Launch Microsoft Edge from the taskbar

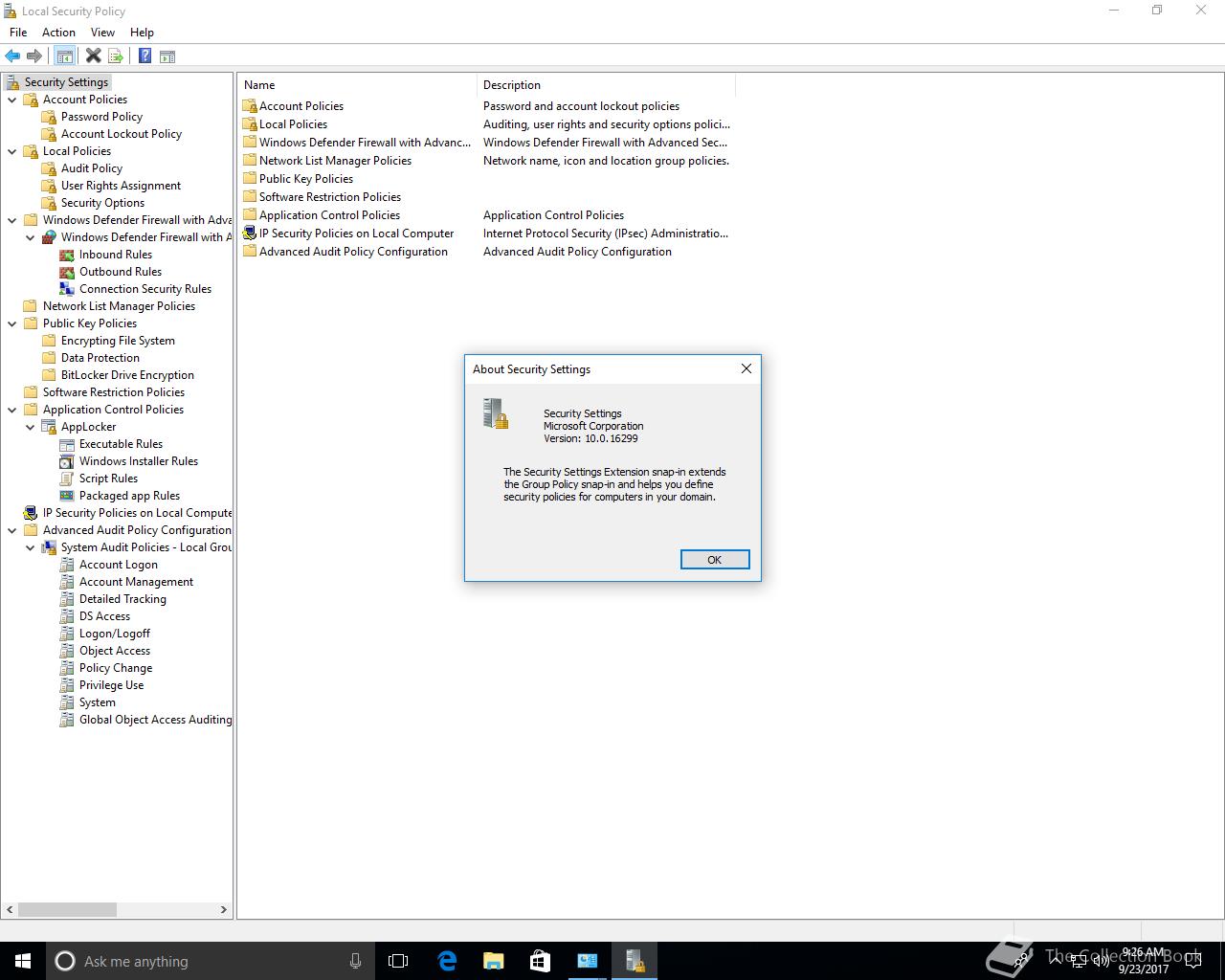click(447, 961)
